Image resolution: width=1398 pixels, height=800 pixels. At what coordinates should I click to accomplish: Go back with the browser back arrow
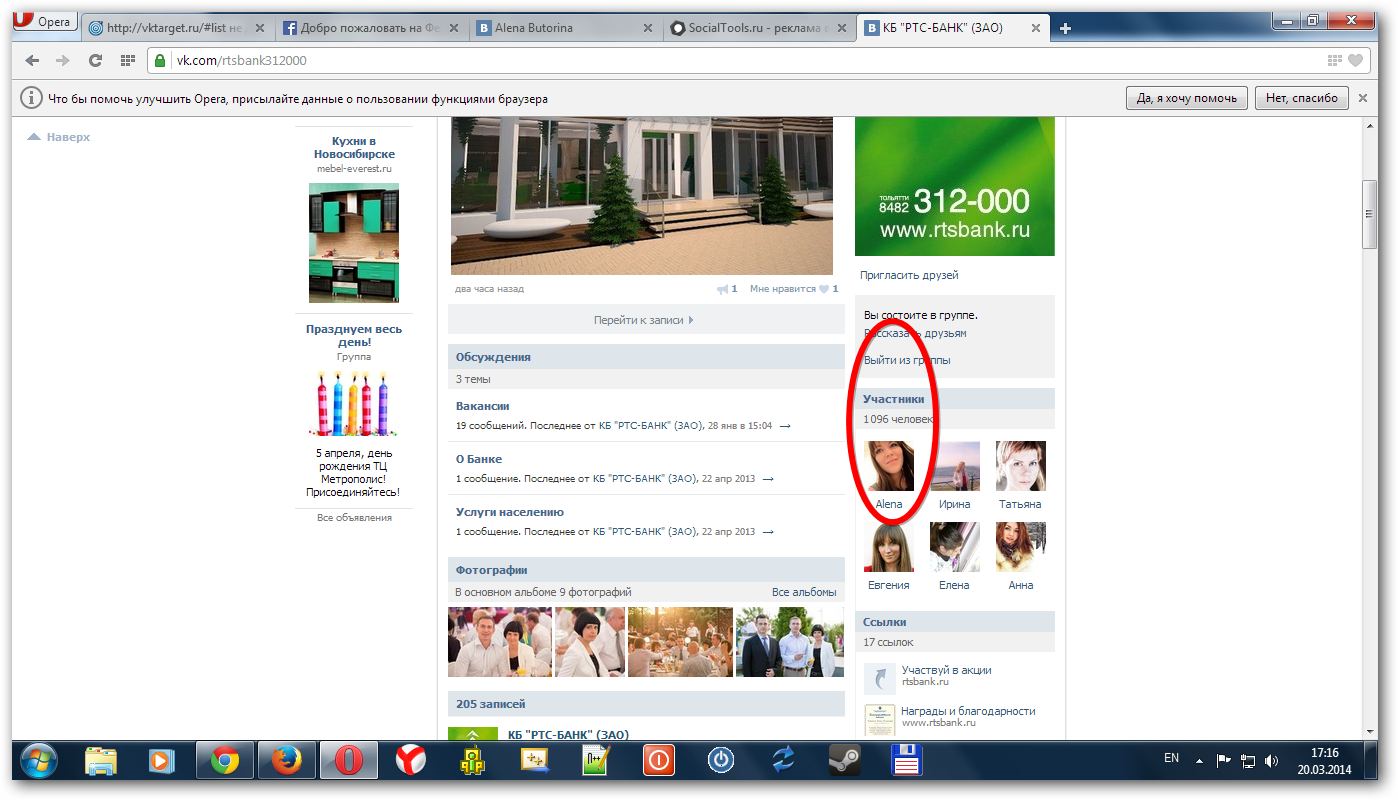click(x=33, y=60)
